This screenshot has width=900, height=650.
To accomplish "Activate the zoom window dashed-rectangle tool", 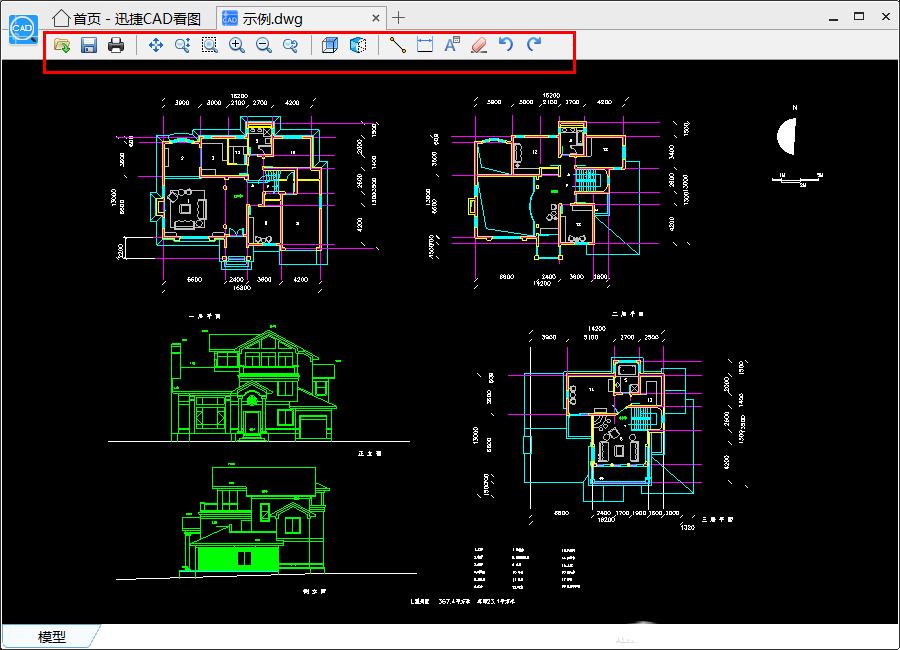I will click(210, 45).
